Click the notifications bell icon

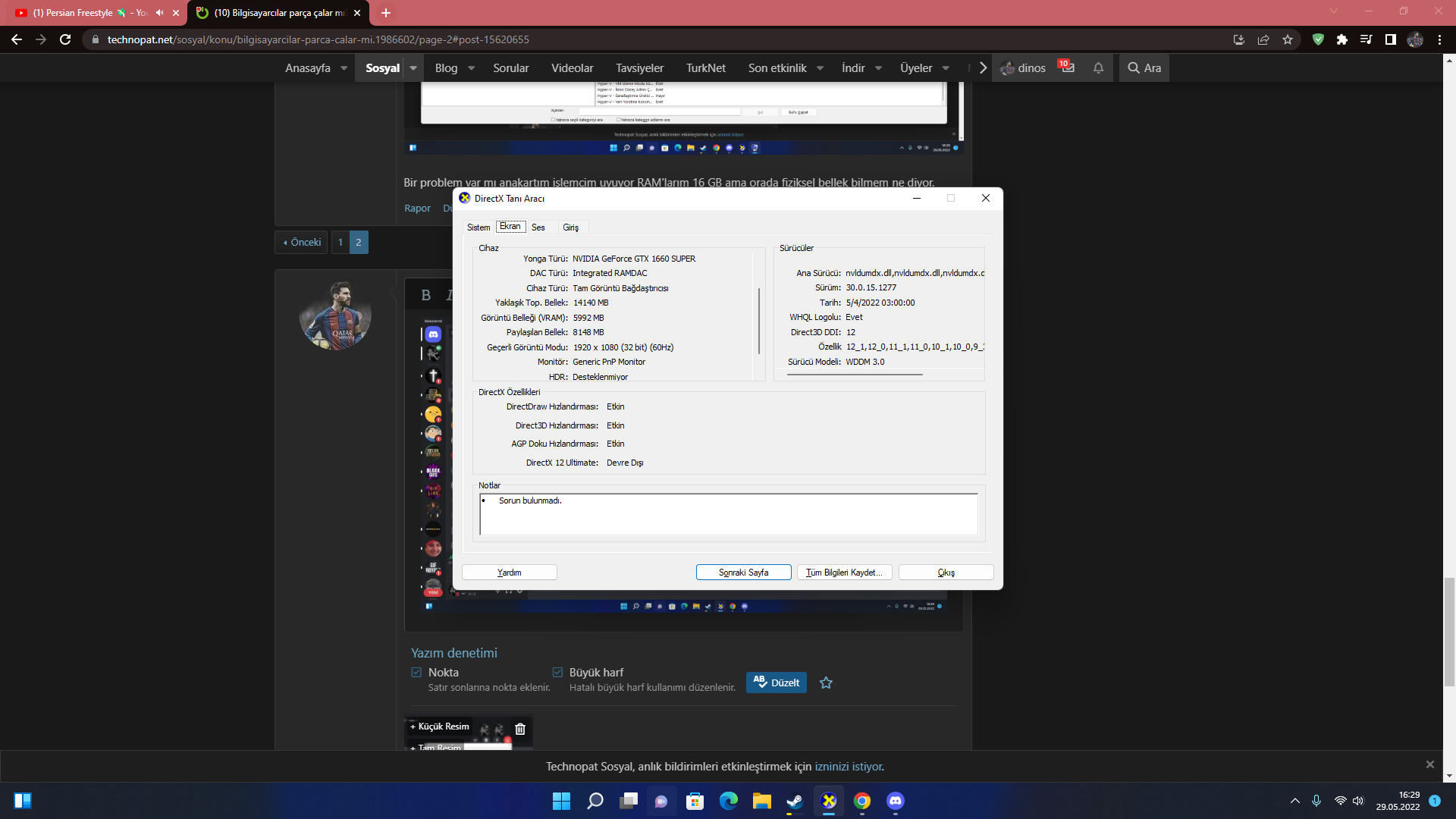click(1098, 68)
